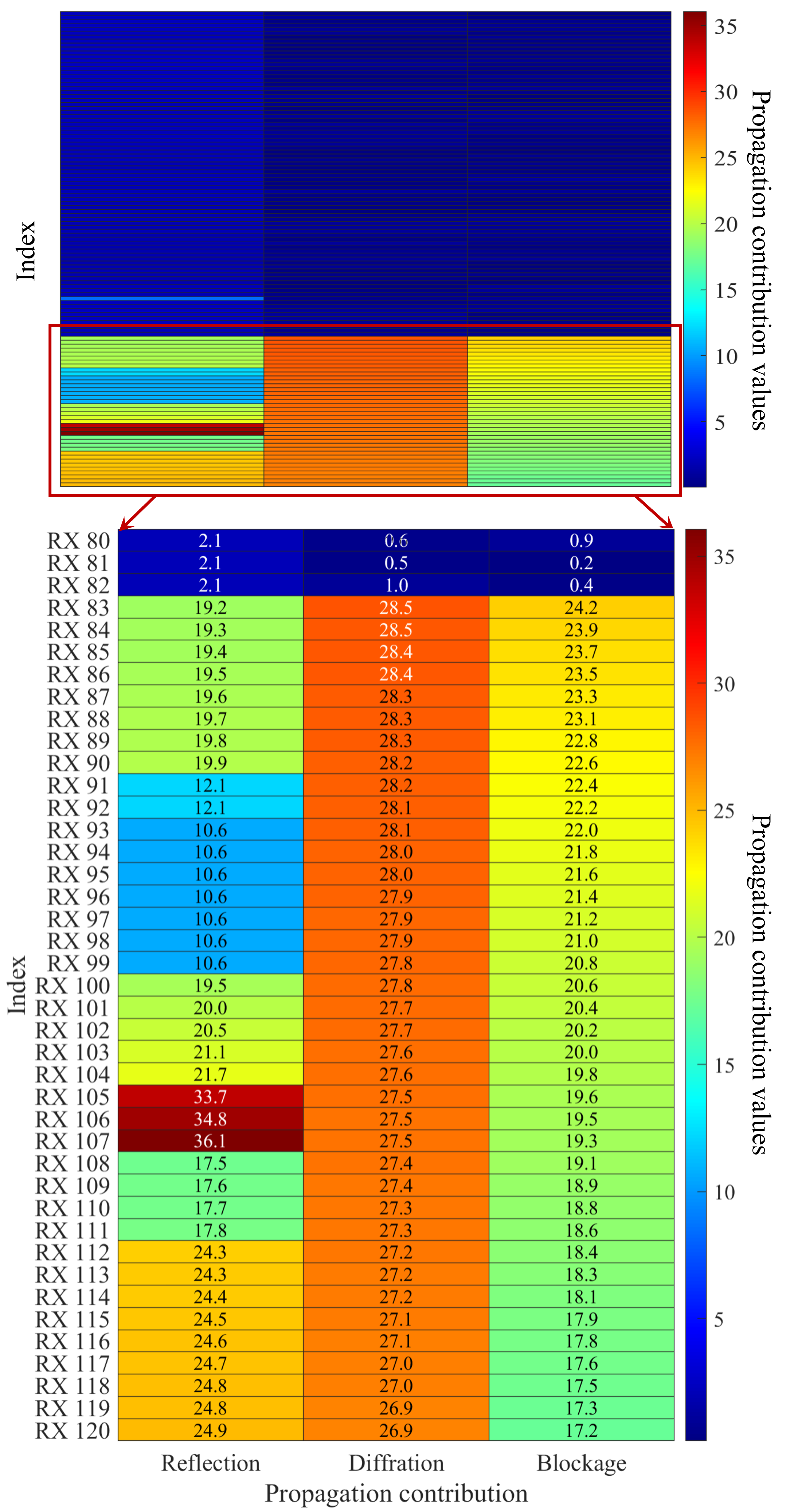Click the Blockage value 17.2 cell for RX 120
The width and height of the screenshot is (787, 1512).
[581, 1430]
